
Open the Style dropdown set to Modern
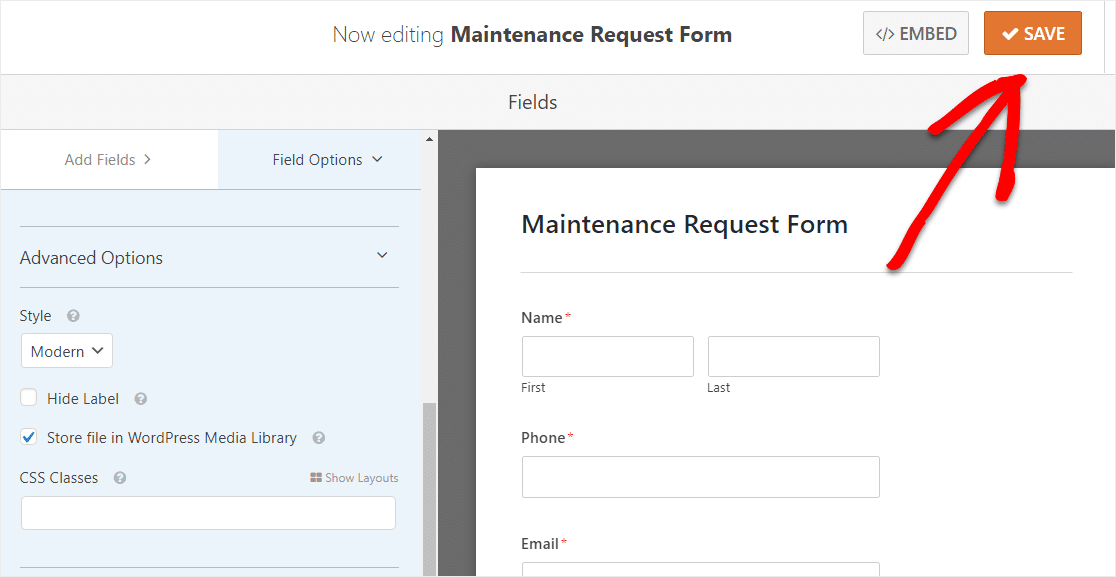pyautogui.click(x=67, y=351)
